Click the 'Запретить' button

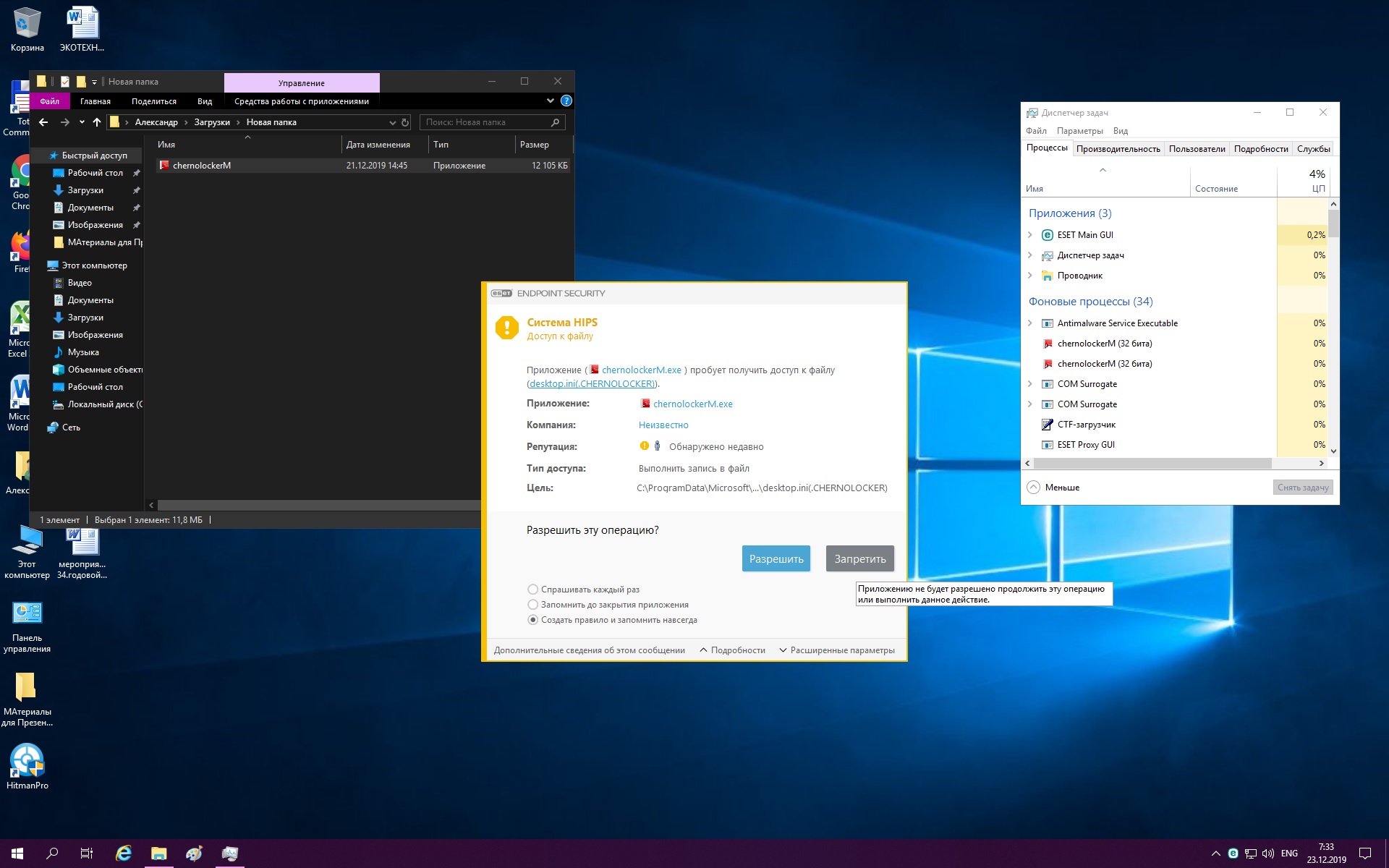(x=859, y=558)
